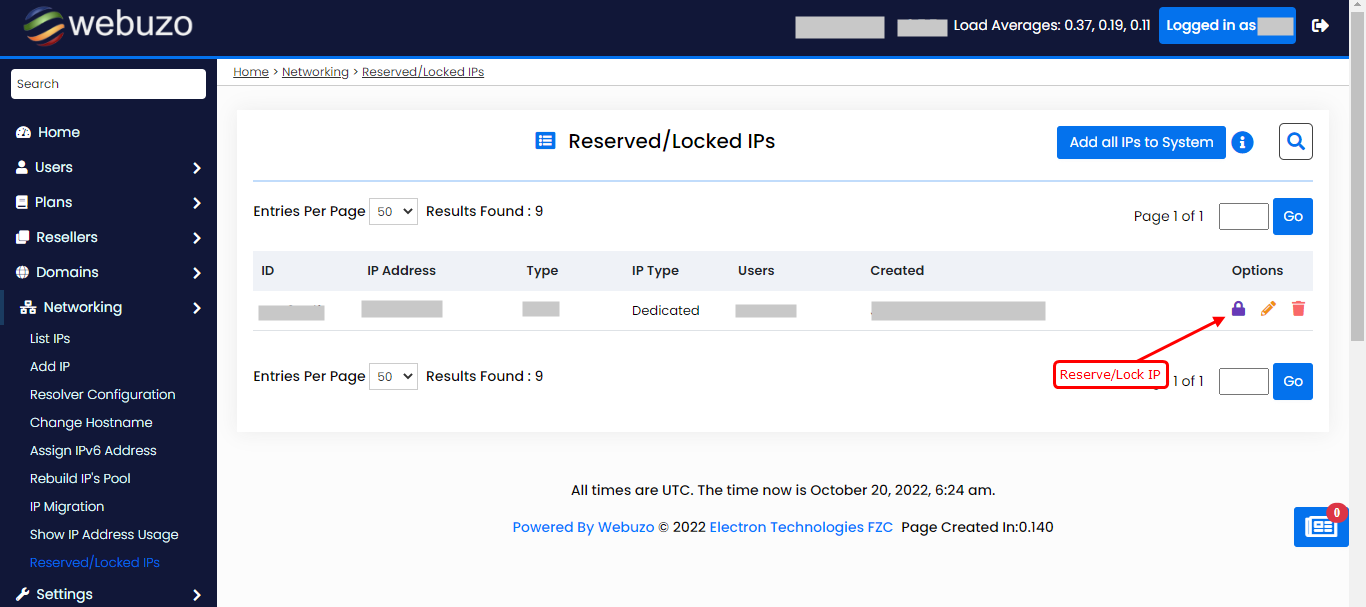Viewport: 1366px width, 607px height.
Task: Expand the Users menu chevron
Action: click(197, 168)
